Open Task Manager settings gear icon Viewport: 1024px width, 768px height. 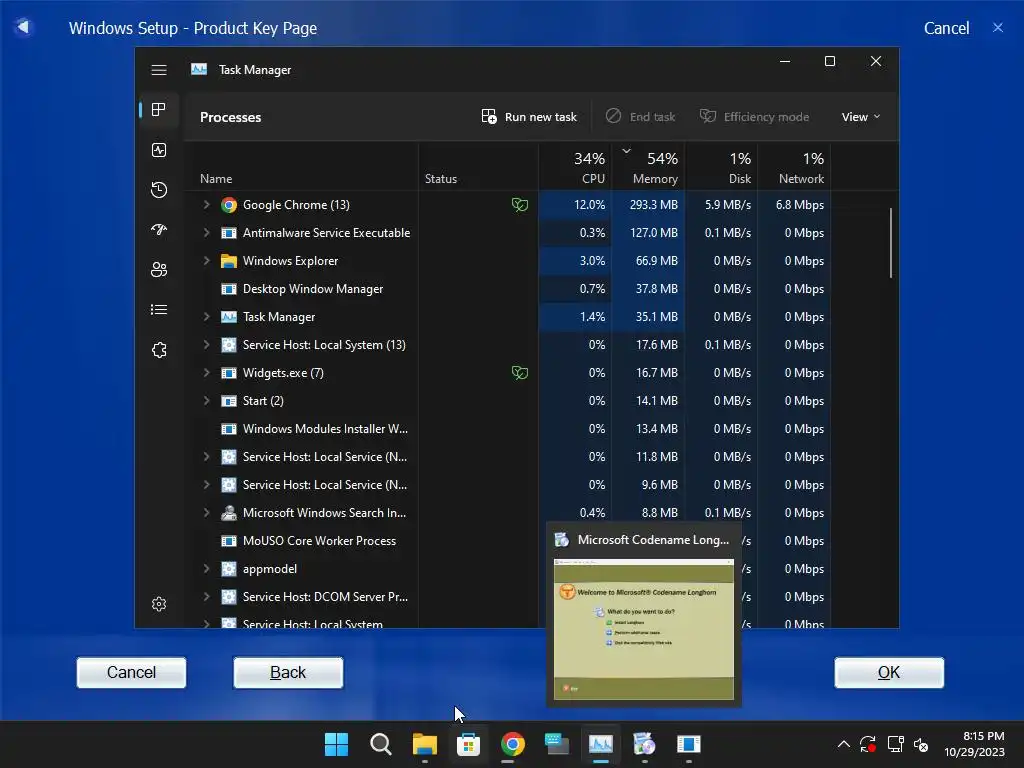pos(159,604)
